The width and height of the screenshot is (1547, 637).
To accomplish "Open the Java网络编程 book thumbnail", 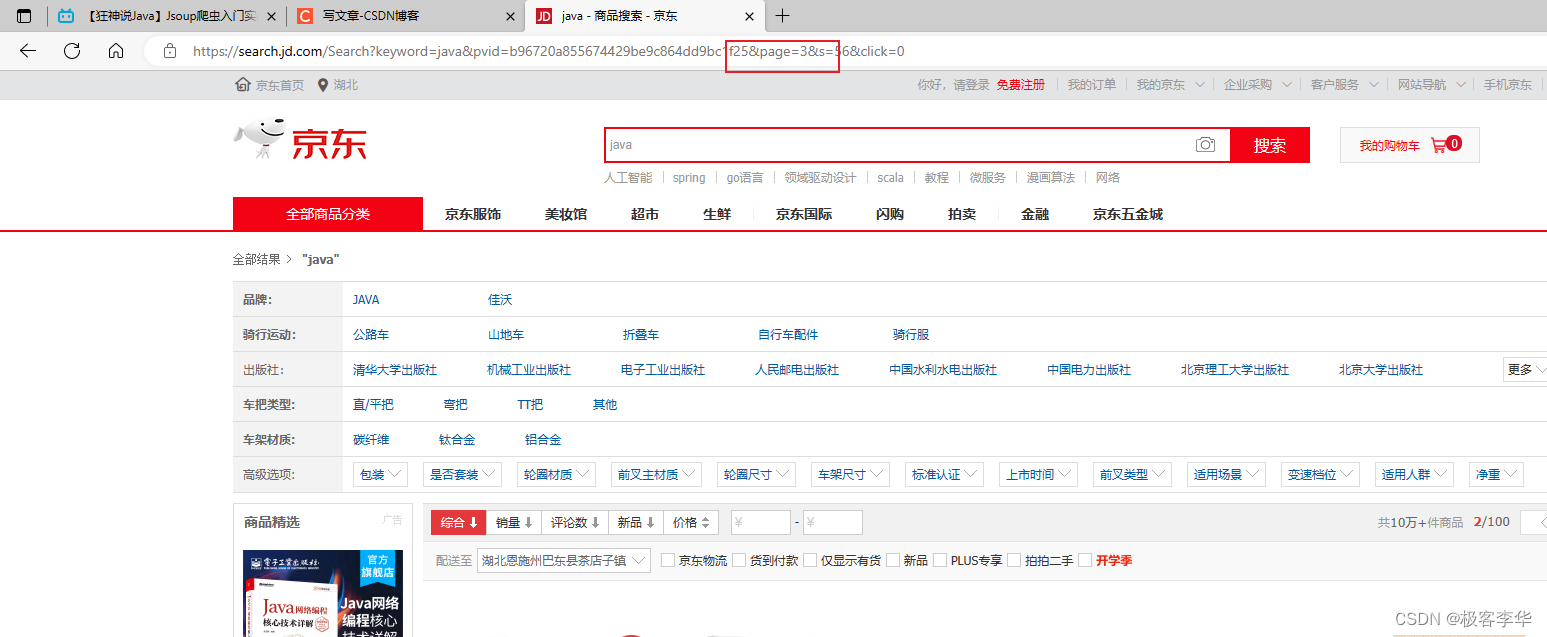I will (323, 593).
